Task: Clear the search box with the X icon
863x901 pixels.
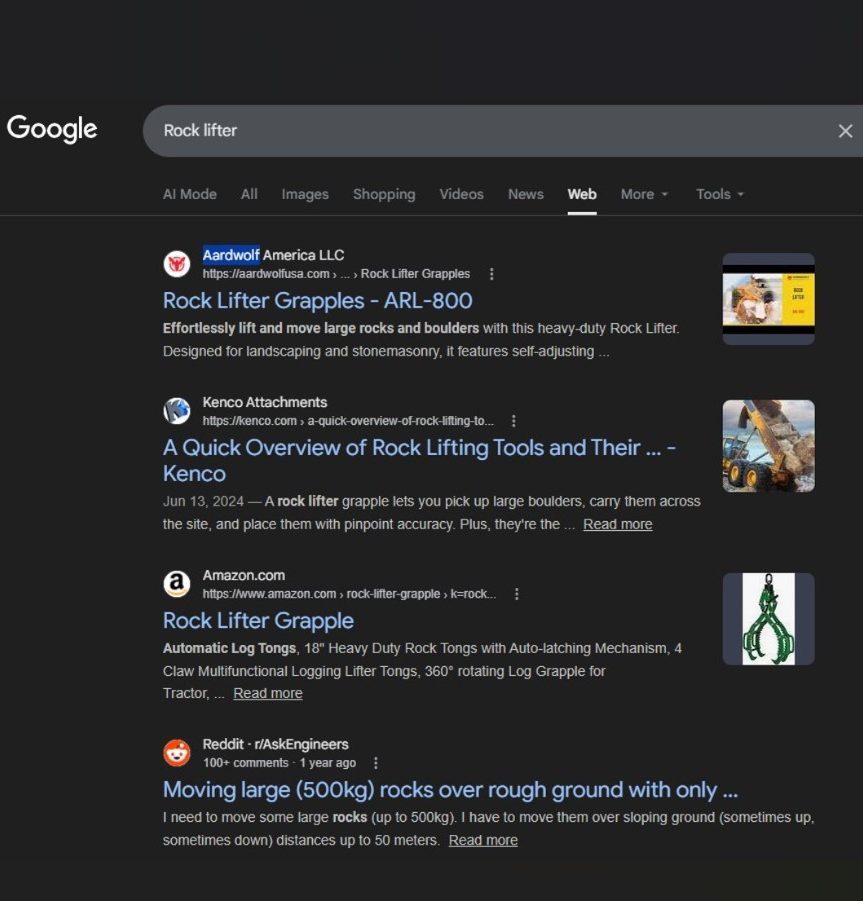Action: tap(845, 131)
